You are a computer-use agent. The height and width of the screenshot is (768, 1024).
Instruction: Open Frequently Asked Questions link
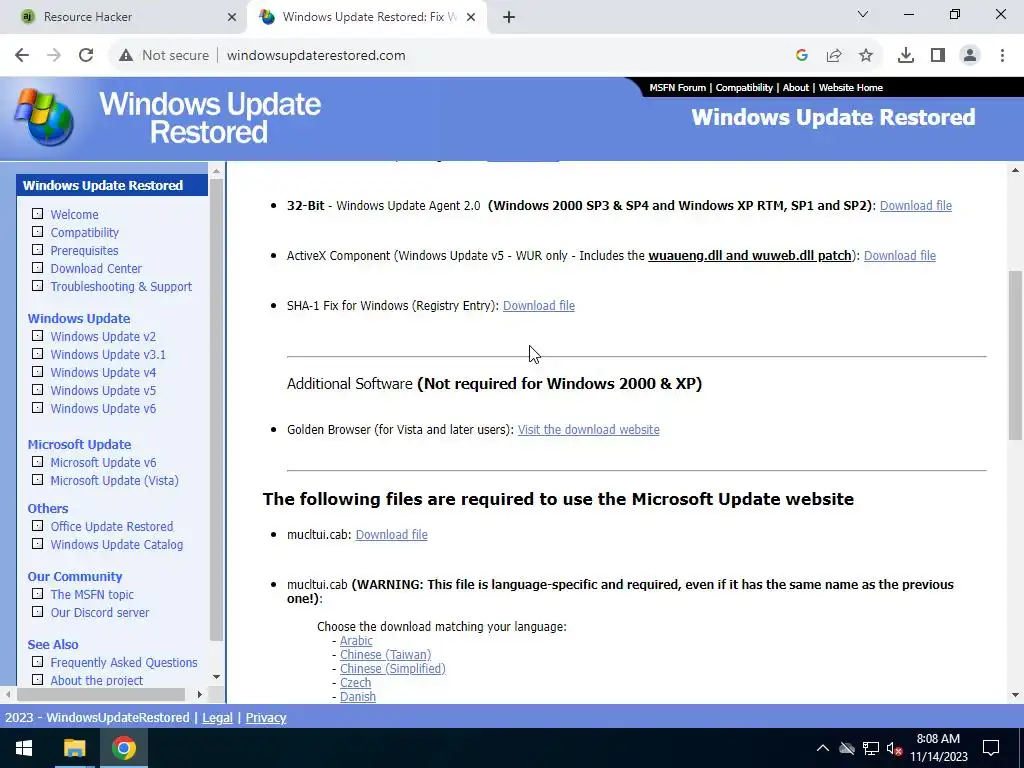pos(123,663)
